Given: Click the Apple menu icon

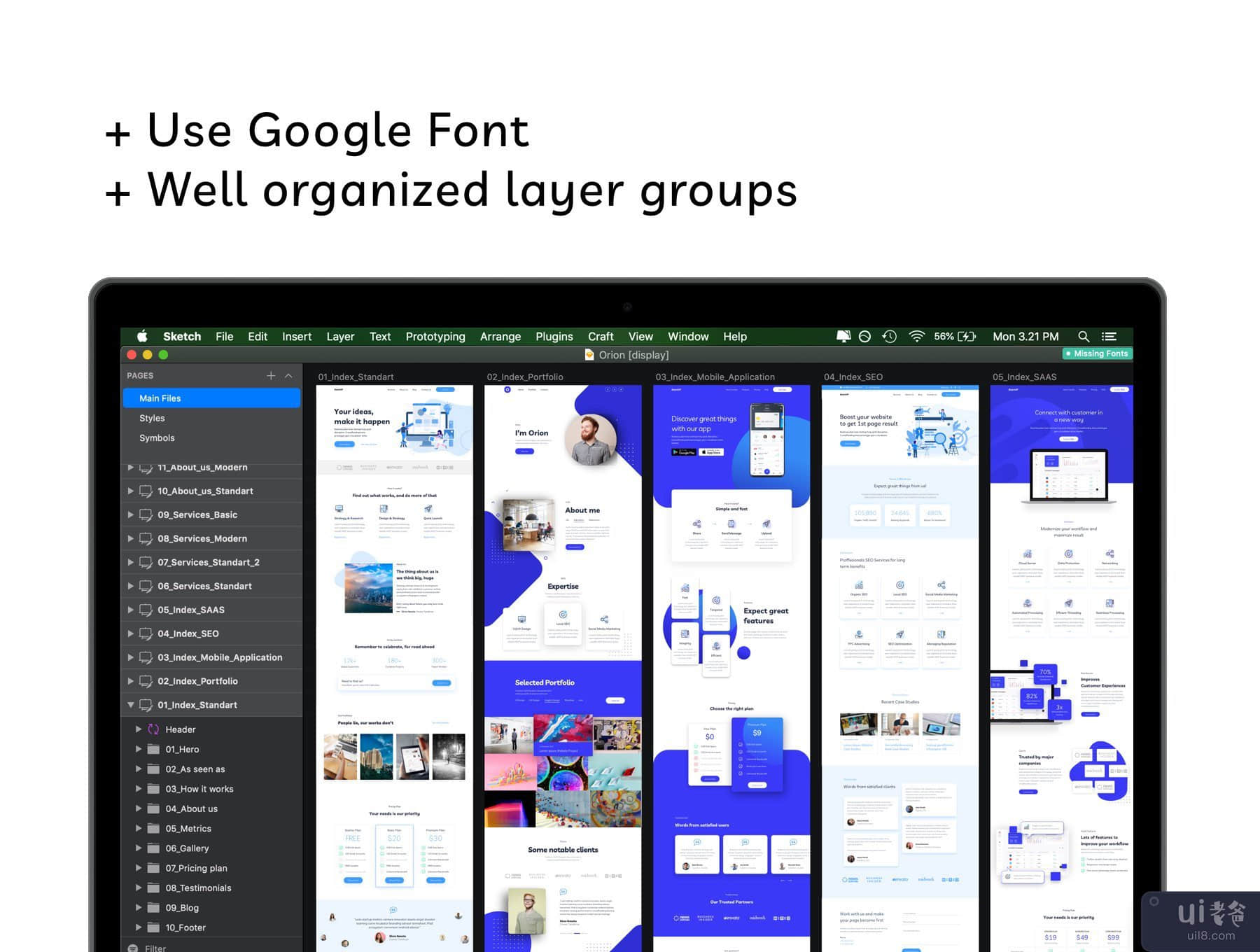Looking at the screenshot, I should pos(142,337).
